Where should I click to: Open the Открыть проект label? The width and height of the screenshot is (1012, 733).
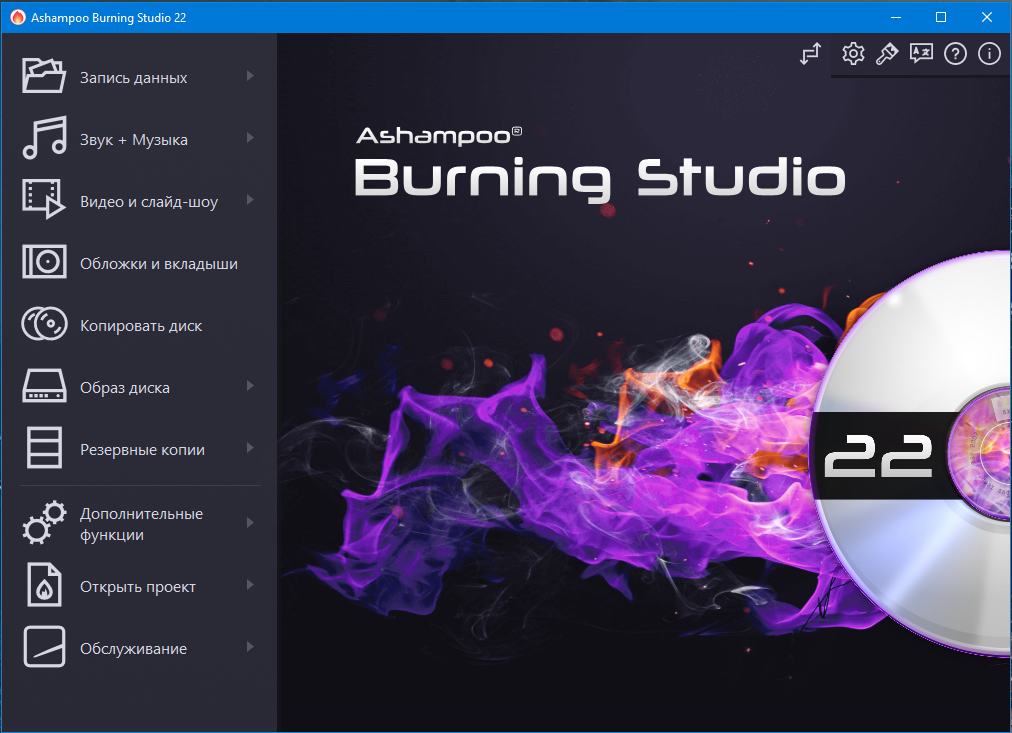coord(137,587)
